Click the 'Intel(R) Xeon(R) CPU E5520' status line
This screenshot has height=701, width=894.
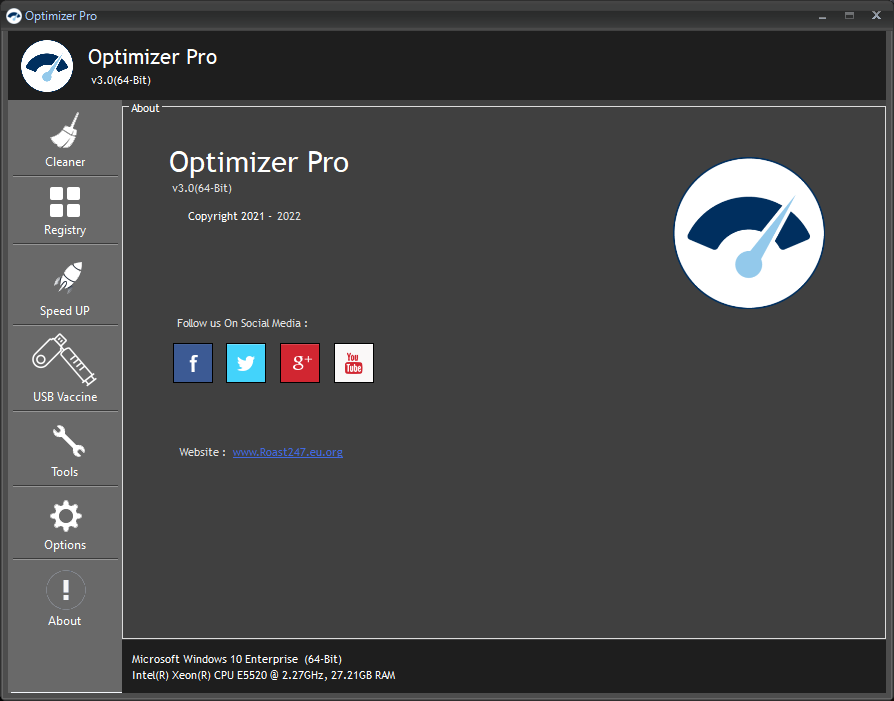tap(263, 675)
